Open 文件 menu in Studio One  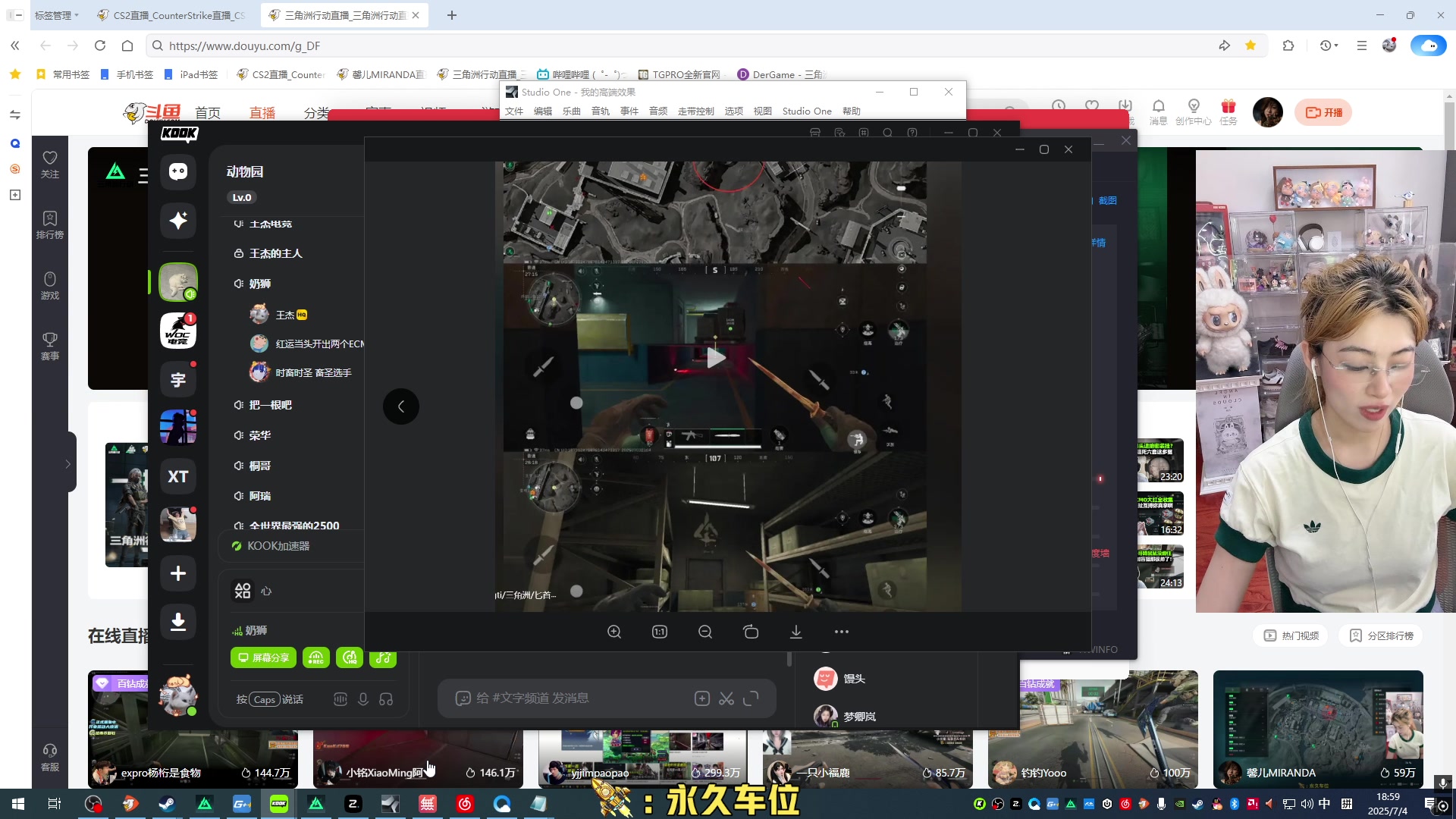(514, 111)
